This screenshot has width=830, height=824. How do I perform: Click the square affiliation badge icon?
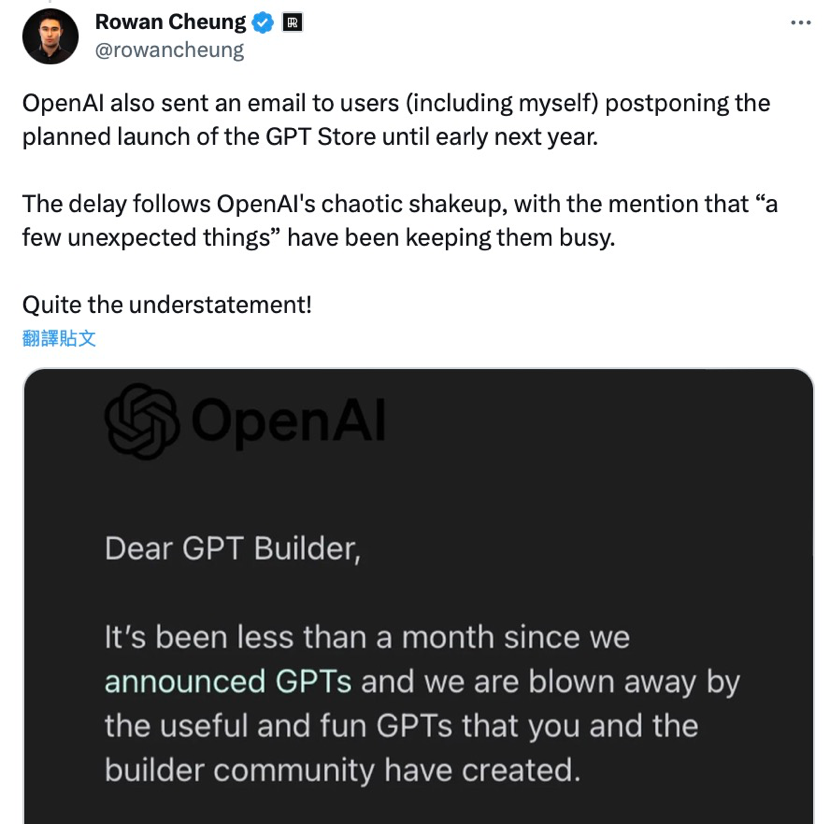tap(292, 22)
